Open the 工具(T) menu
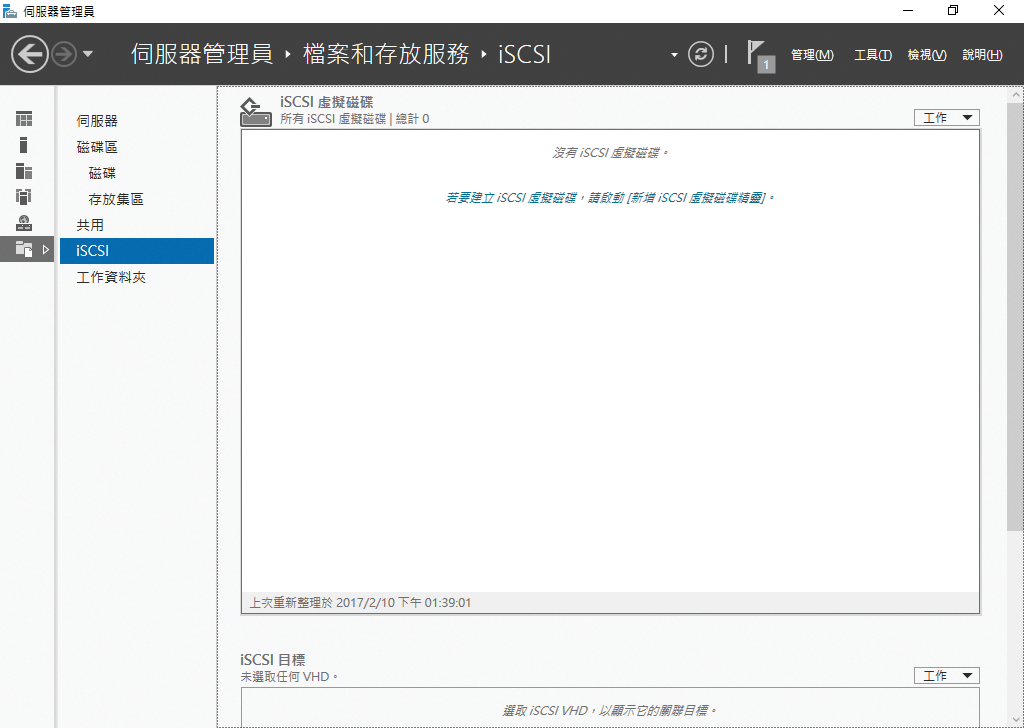 point(872,55)
